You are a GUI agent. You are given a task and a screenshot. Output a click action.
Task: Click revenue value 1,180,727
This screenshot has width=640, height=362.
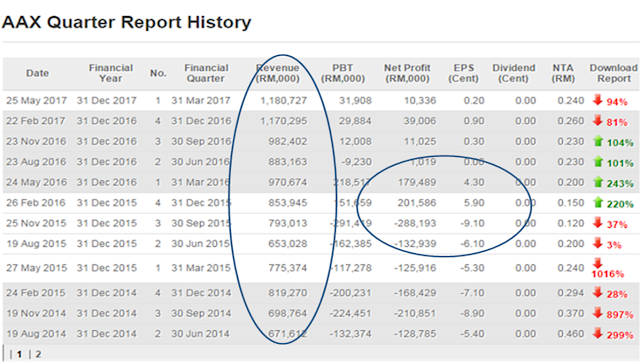coord(284,100)
